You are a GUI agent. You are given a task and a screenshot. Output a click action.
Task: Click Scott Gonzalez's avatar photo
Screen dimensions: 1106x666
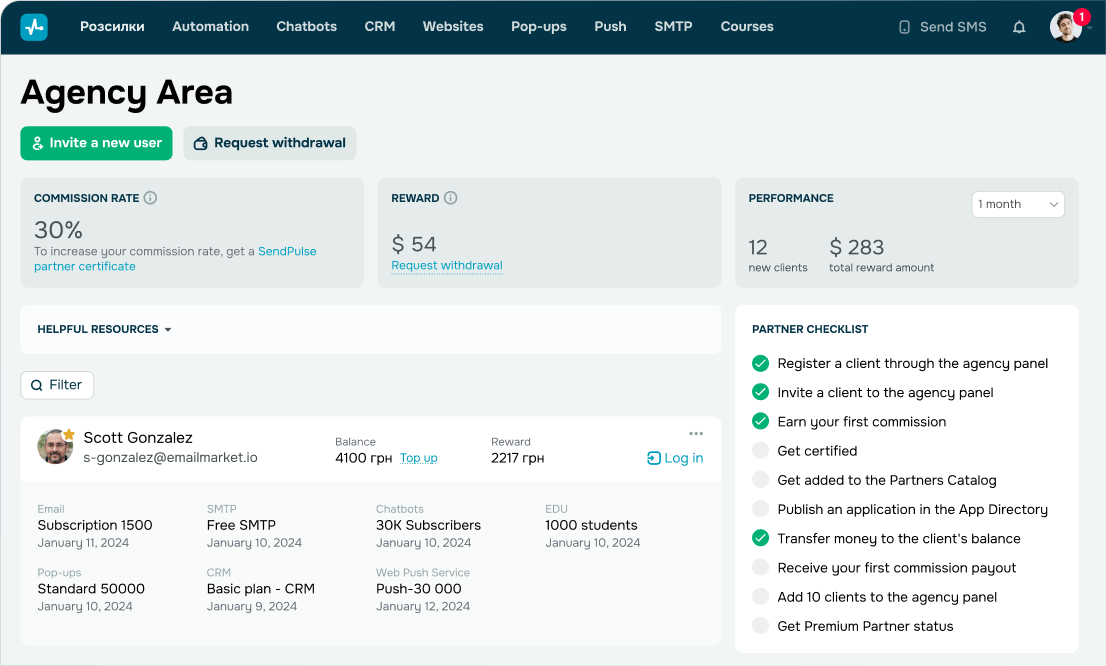click(x=55, y=447)
